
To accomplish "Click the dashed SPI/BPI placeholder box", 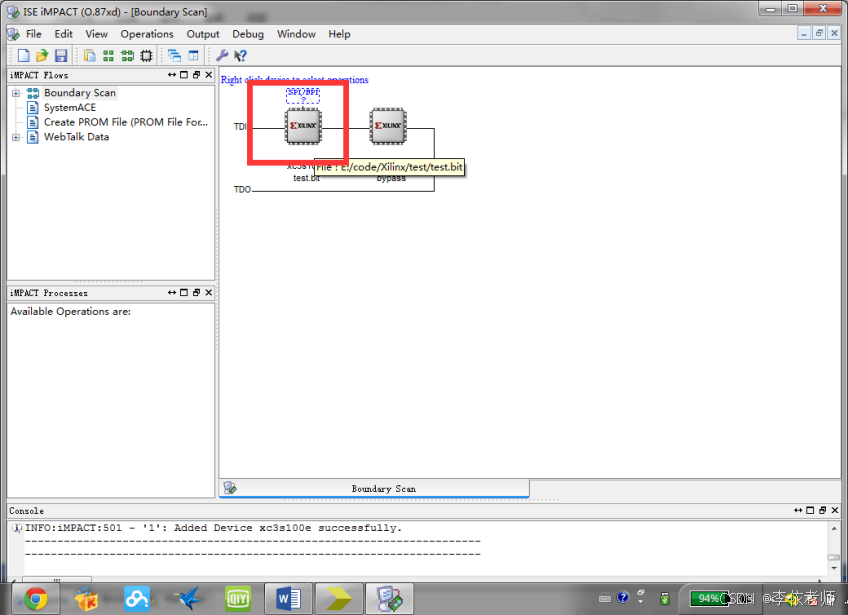I will click(303, 95).
